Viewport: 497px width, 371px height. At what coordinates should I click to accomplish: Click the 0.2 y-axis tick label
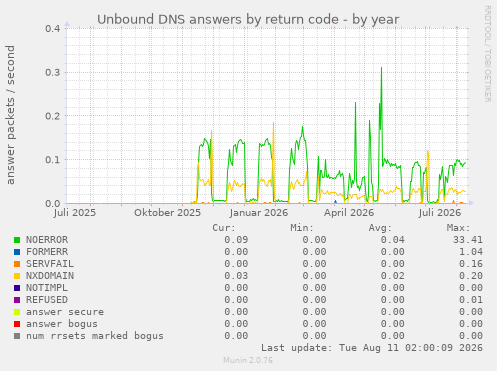53,116
